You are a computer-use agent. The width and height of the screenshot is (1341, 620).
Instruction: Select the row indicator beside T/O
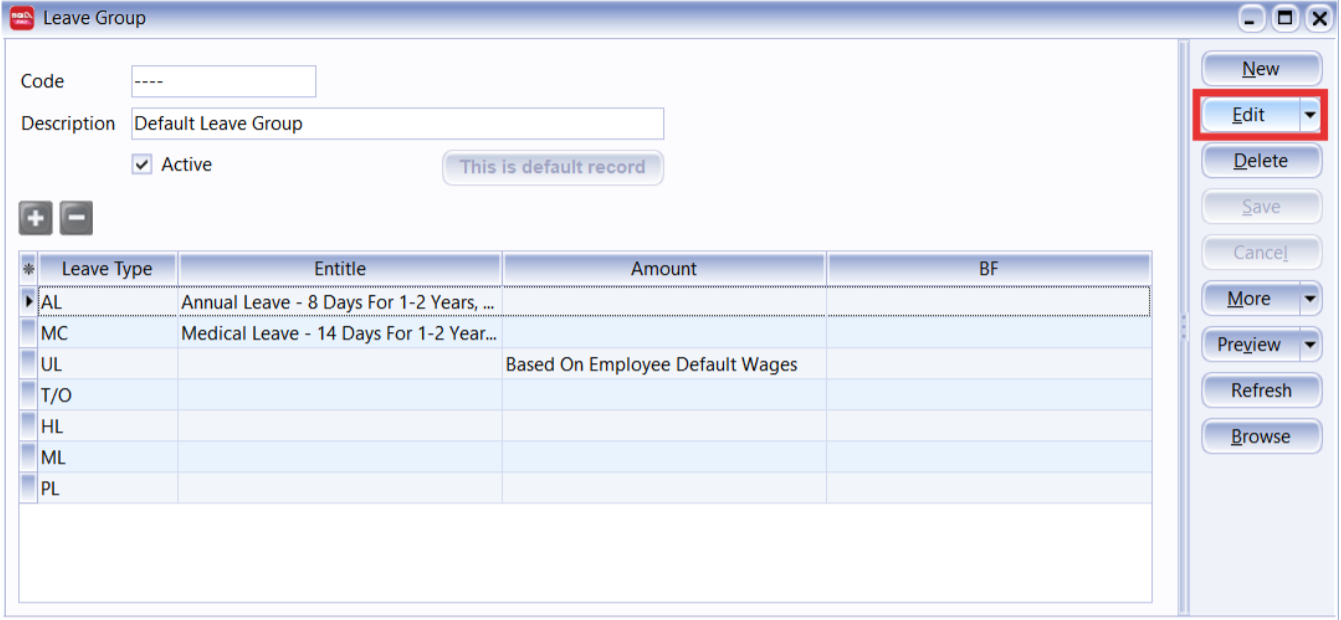28,395
